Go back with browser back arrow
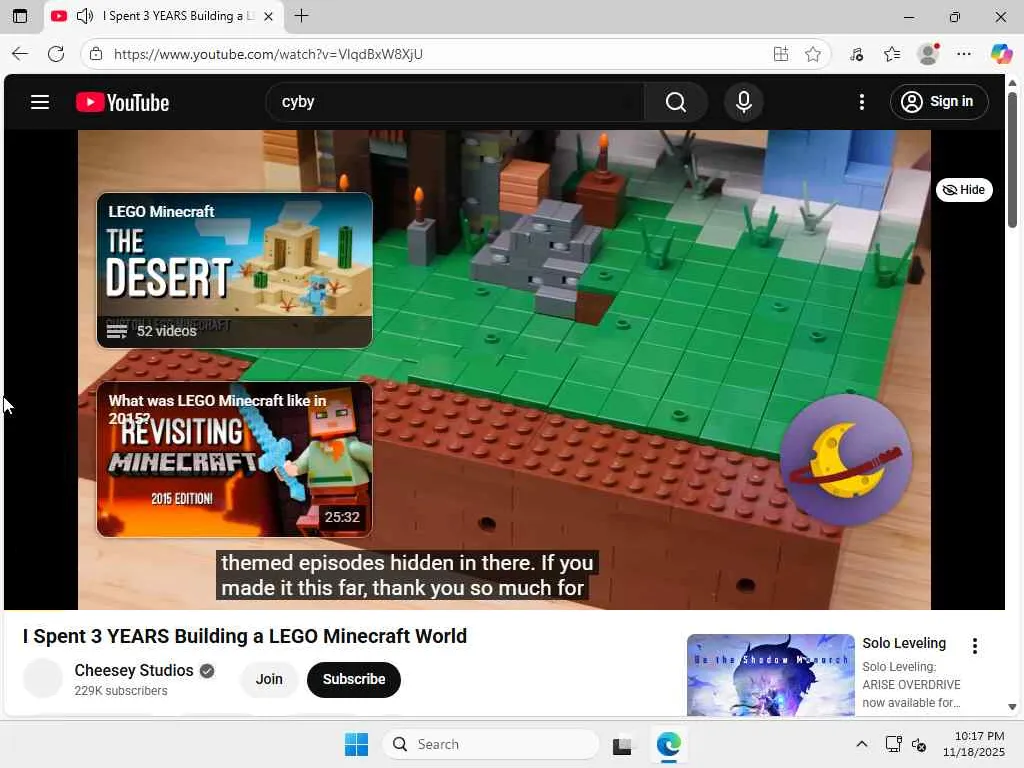Viewport: 1024px width, 768px height. click(x=20, y=54)
